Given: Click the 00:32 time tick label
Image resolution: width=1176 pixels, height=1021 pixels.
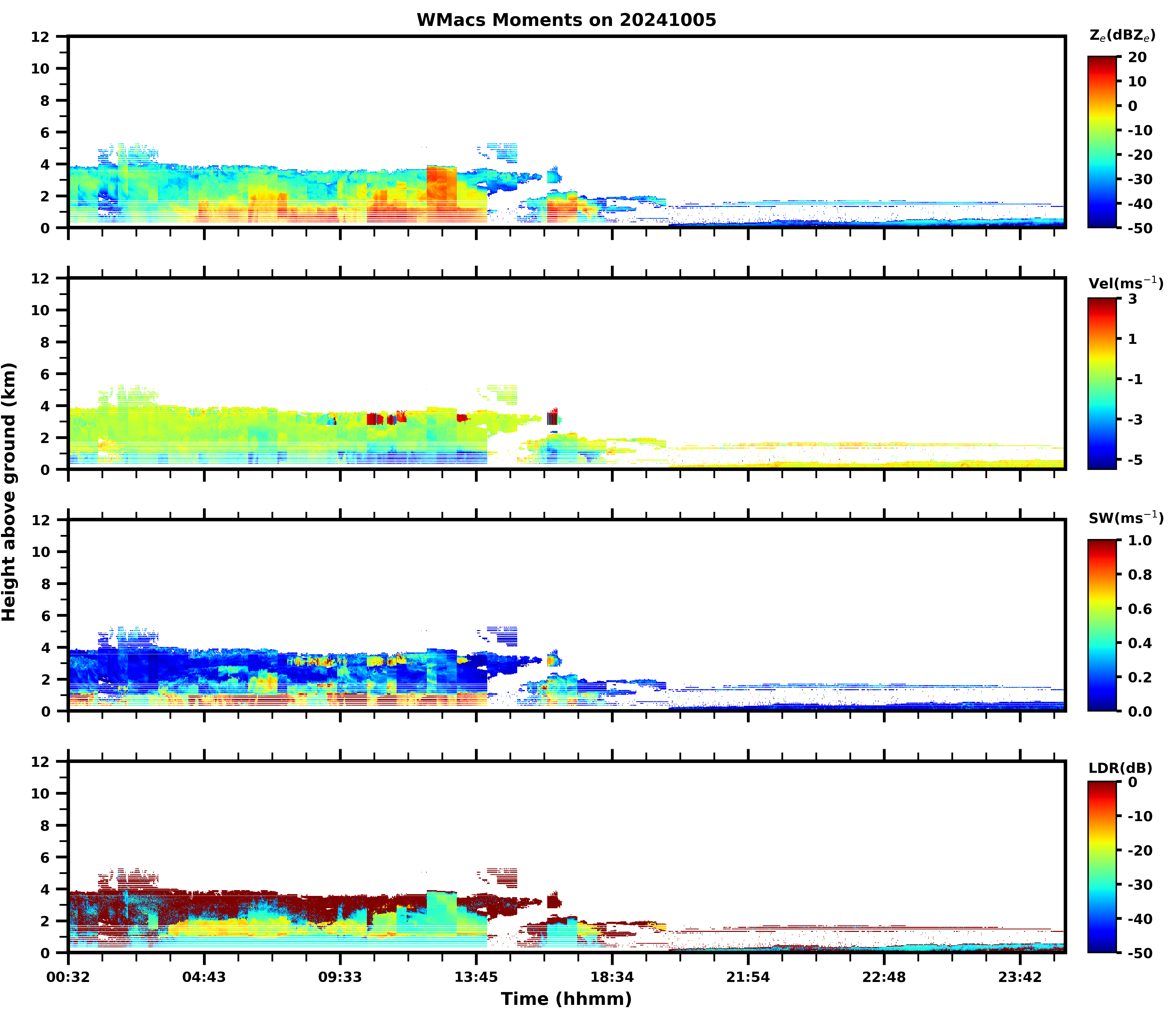Looking at the screenshot, I should (68, 978).
